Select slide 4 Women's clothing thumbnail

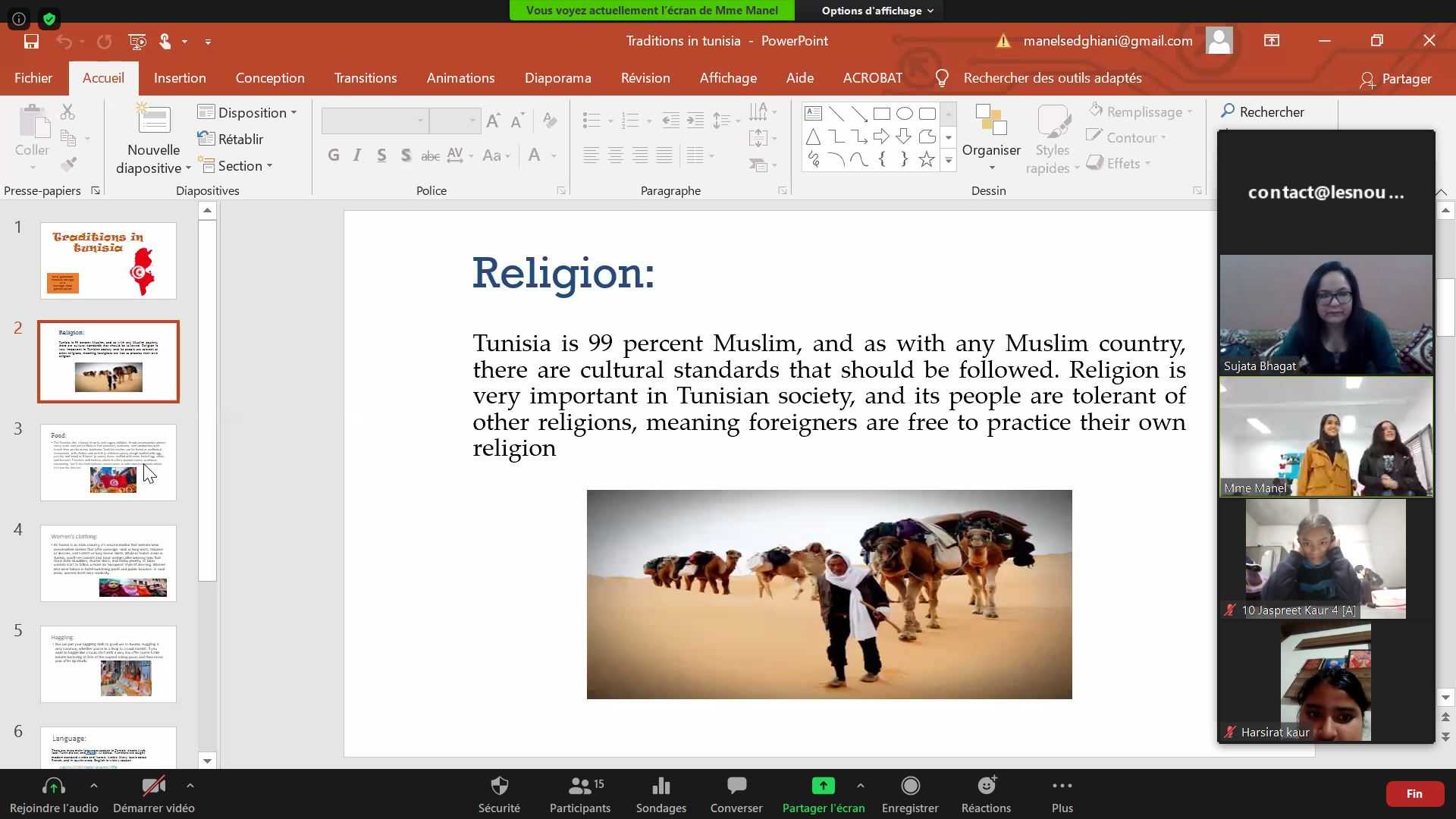point(108,563)
